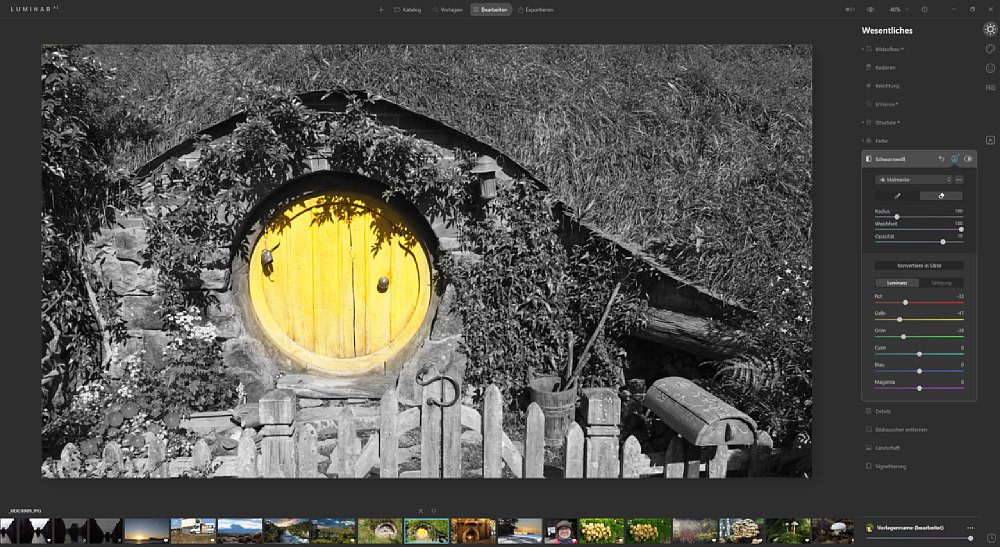Viewport: 1000px width, 547px height.
Task: Select the Sättigung tab
Action: click(x=941, y=282)
